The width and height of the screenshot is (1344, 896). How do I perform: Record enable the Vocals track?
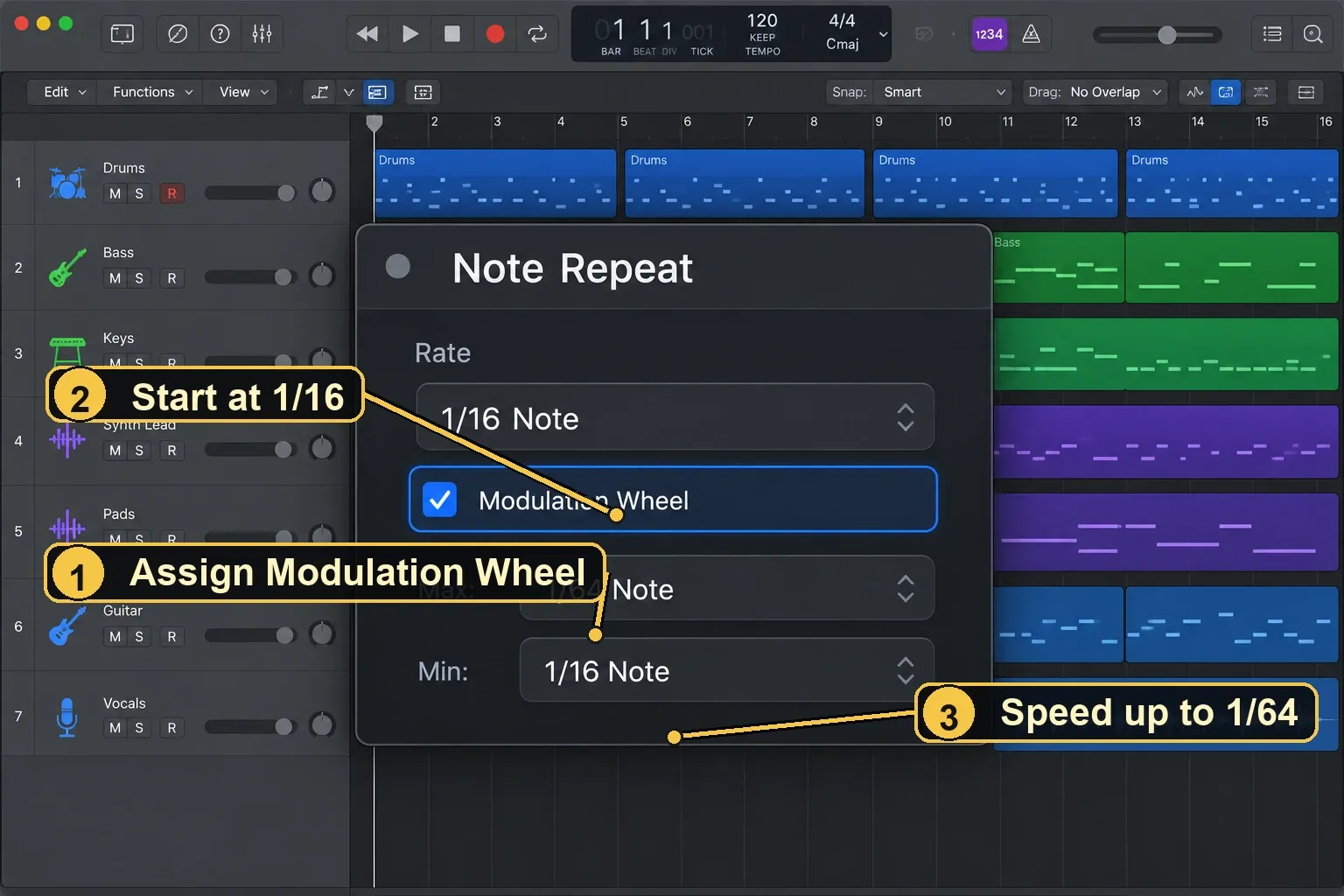[x=171, y=728]
